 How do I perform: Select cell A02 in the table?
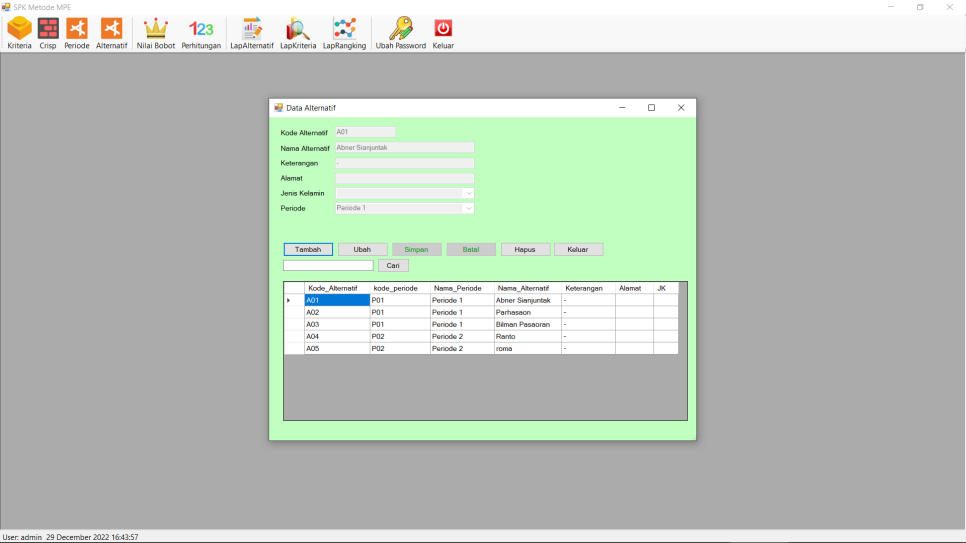pos(337,312)
